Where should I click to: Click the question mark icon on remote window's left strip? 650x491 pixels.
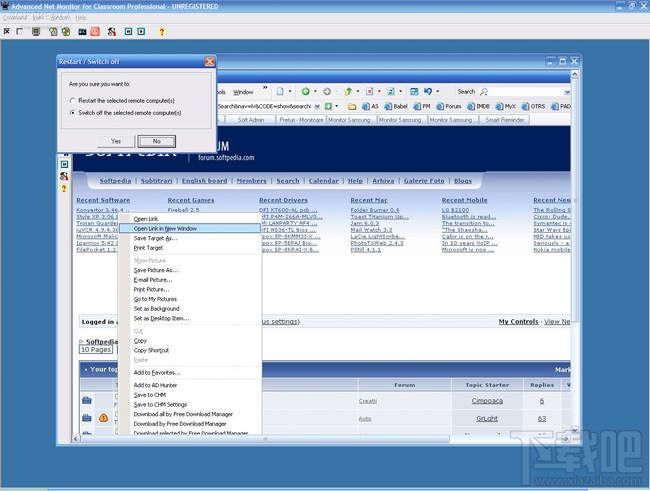(x=64, y=188)
